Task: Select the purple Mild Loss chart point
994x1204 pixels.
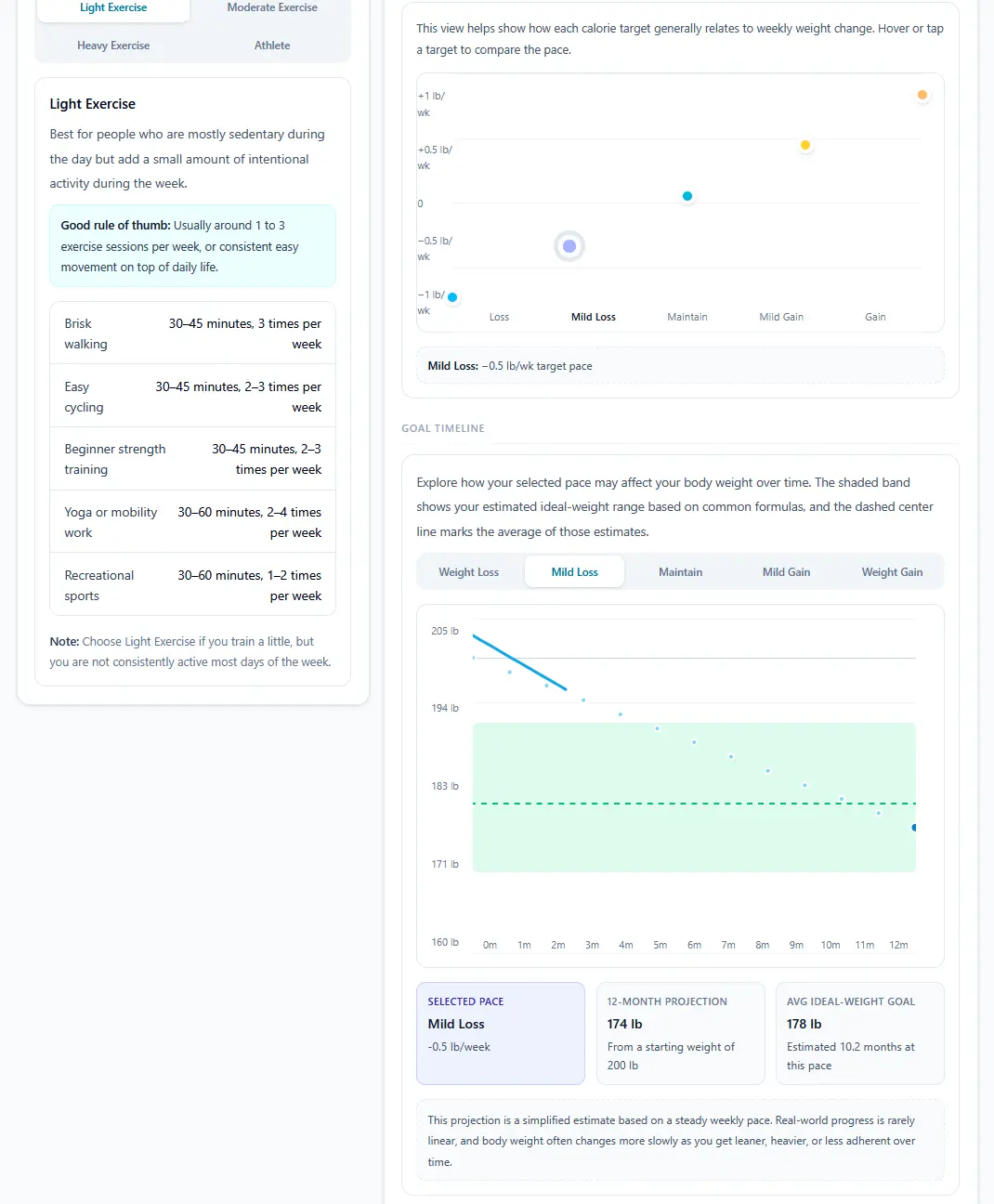Action: pos(569,246)
